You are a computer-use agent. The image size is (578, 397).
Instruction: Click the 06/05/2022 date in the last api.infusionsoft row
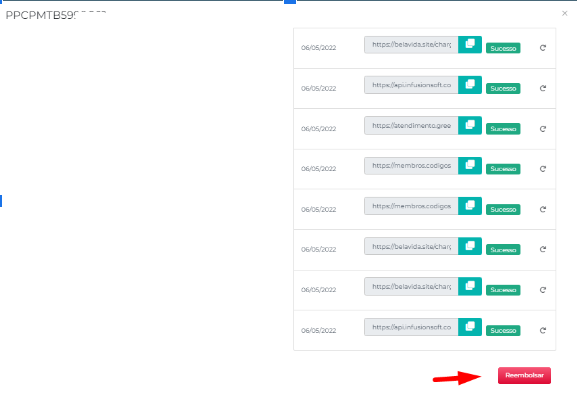(318, 331)
